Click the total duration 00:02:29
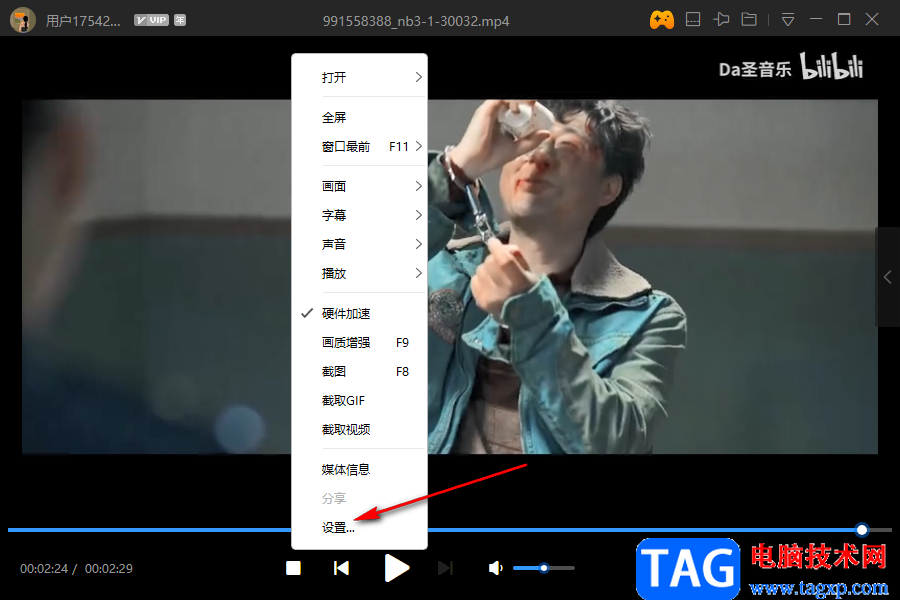900x600 pixels. pyautogui.click(x=108, y=568)
